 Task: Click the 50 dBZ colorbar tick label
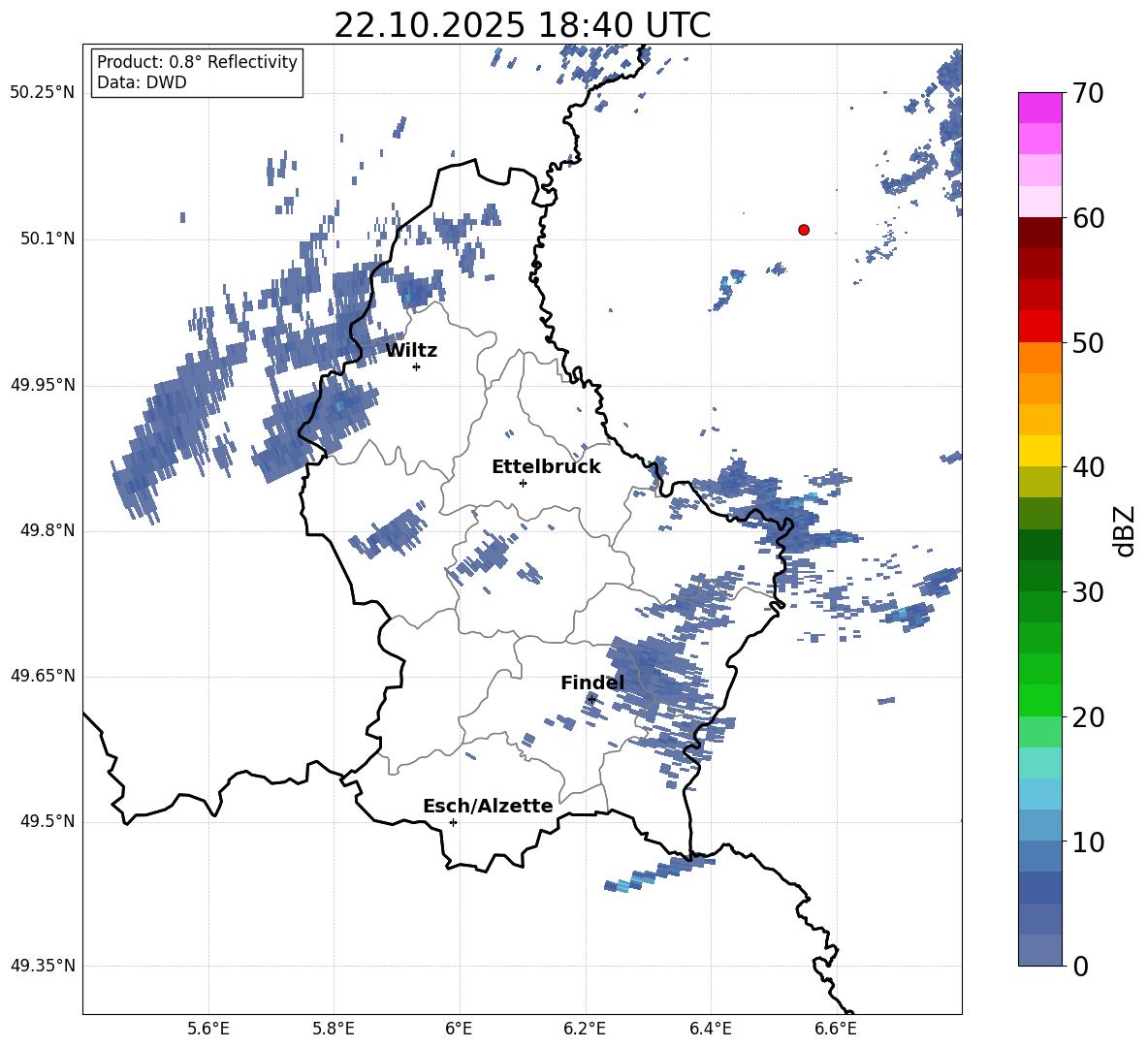tap(1088, 343)
